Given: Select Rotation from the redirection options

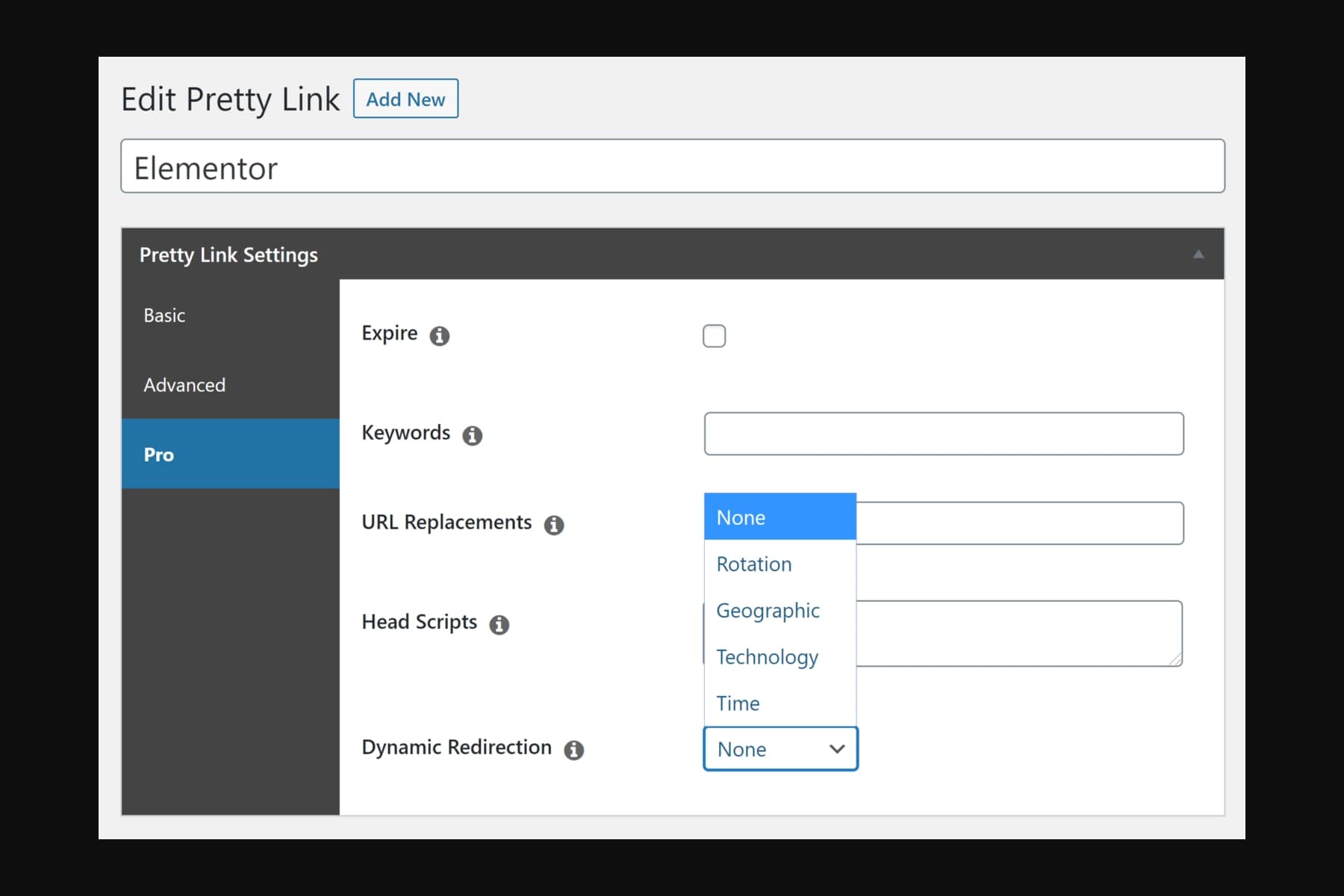Looking at the screenshot, I should (x=753, y=564).
